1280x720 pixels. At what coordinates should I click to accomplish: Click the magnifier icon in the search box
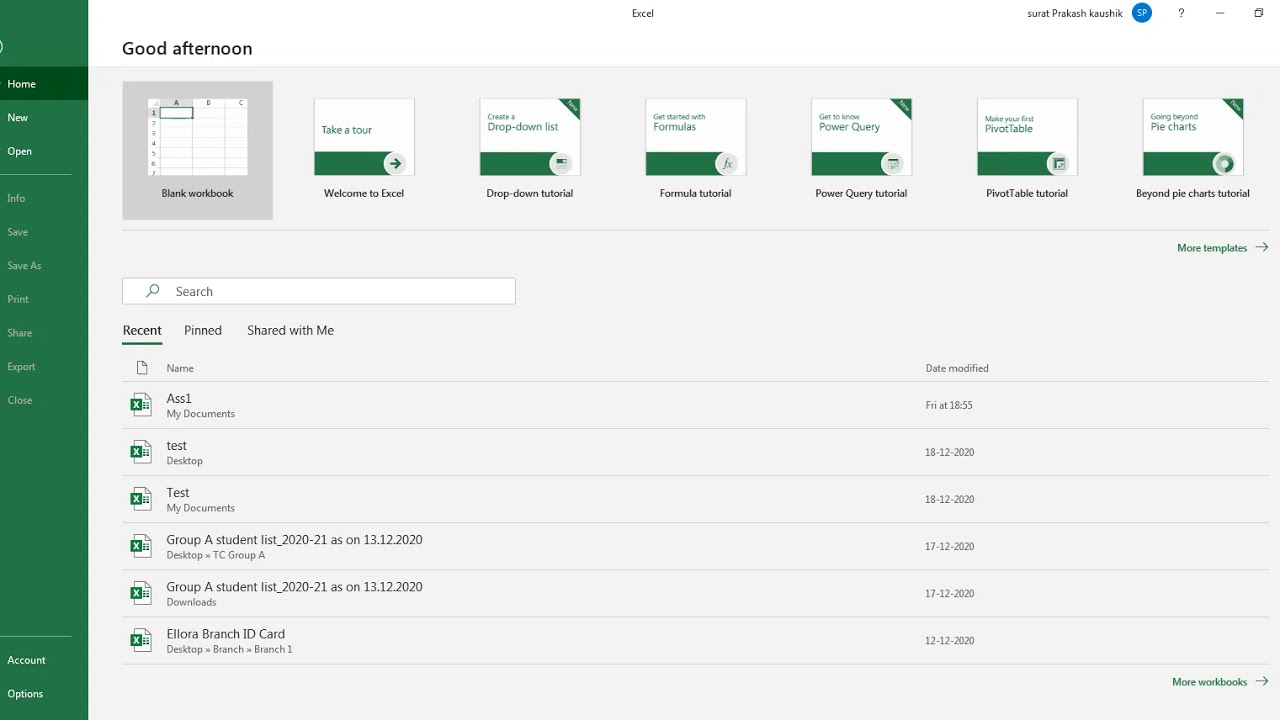point(152,291)
